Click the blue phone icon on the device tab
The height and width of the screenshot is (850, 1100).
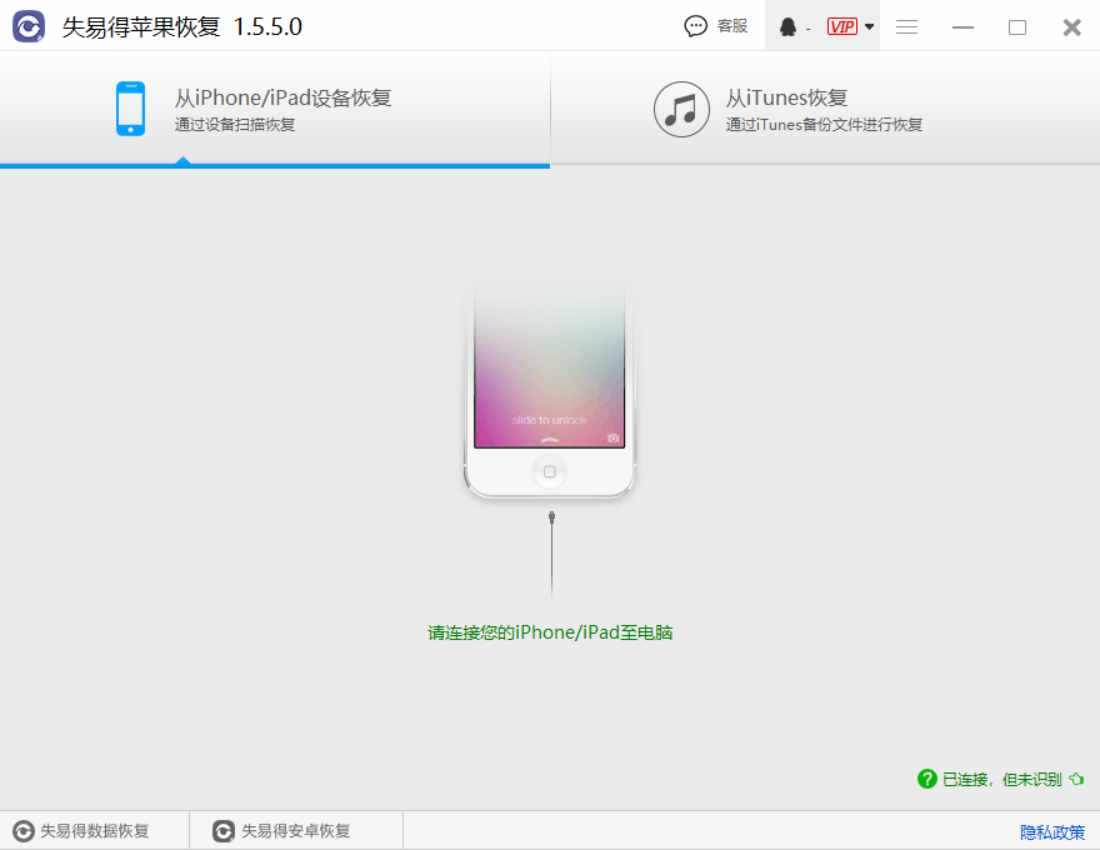pos(130,109)
